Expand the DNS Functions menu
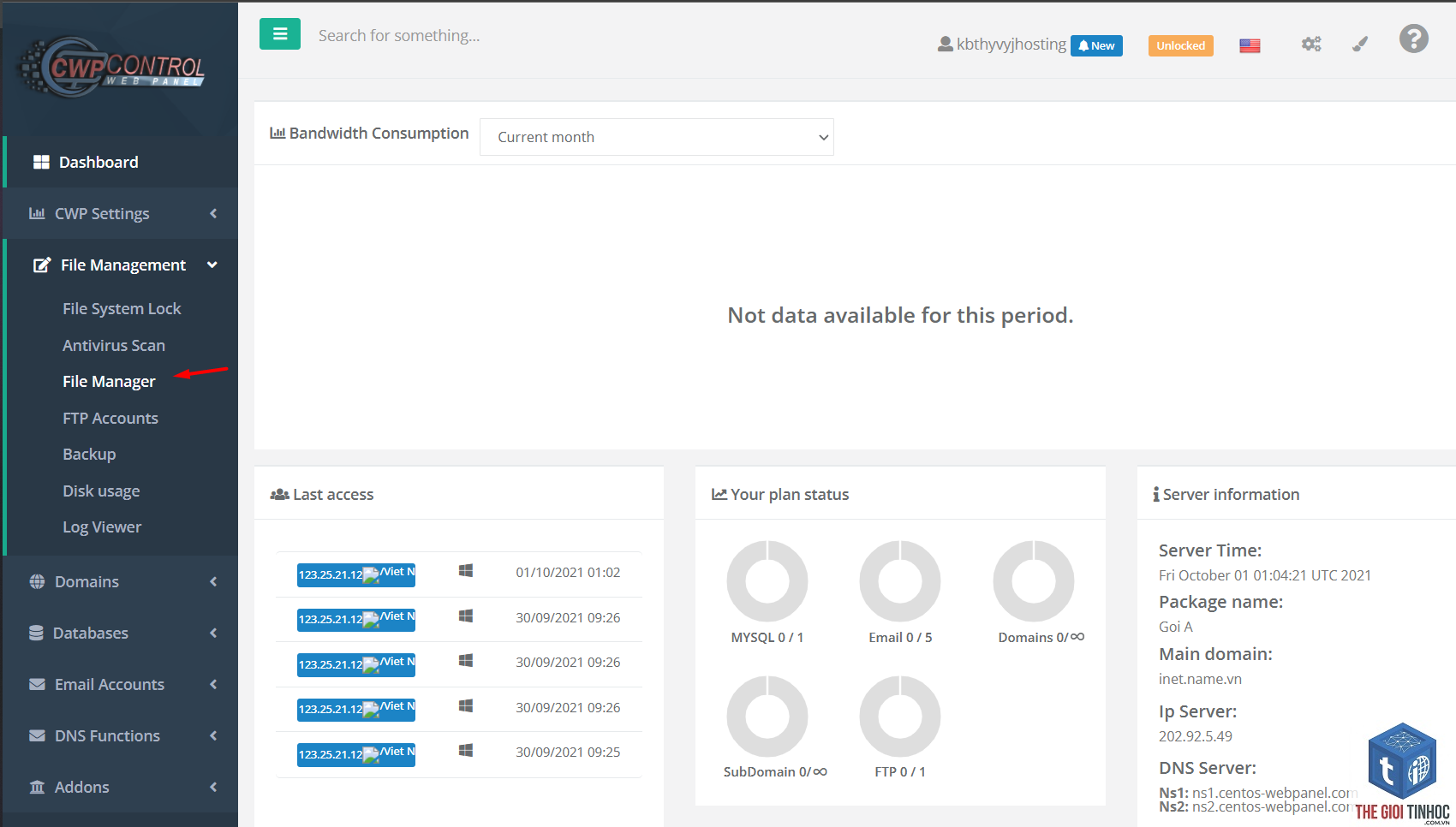The image size is (1456, 827). click(121, 735)
